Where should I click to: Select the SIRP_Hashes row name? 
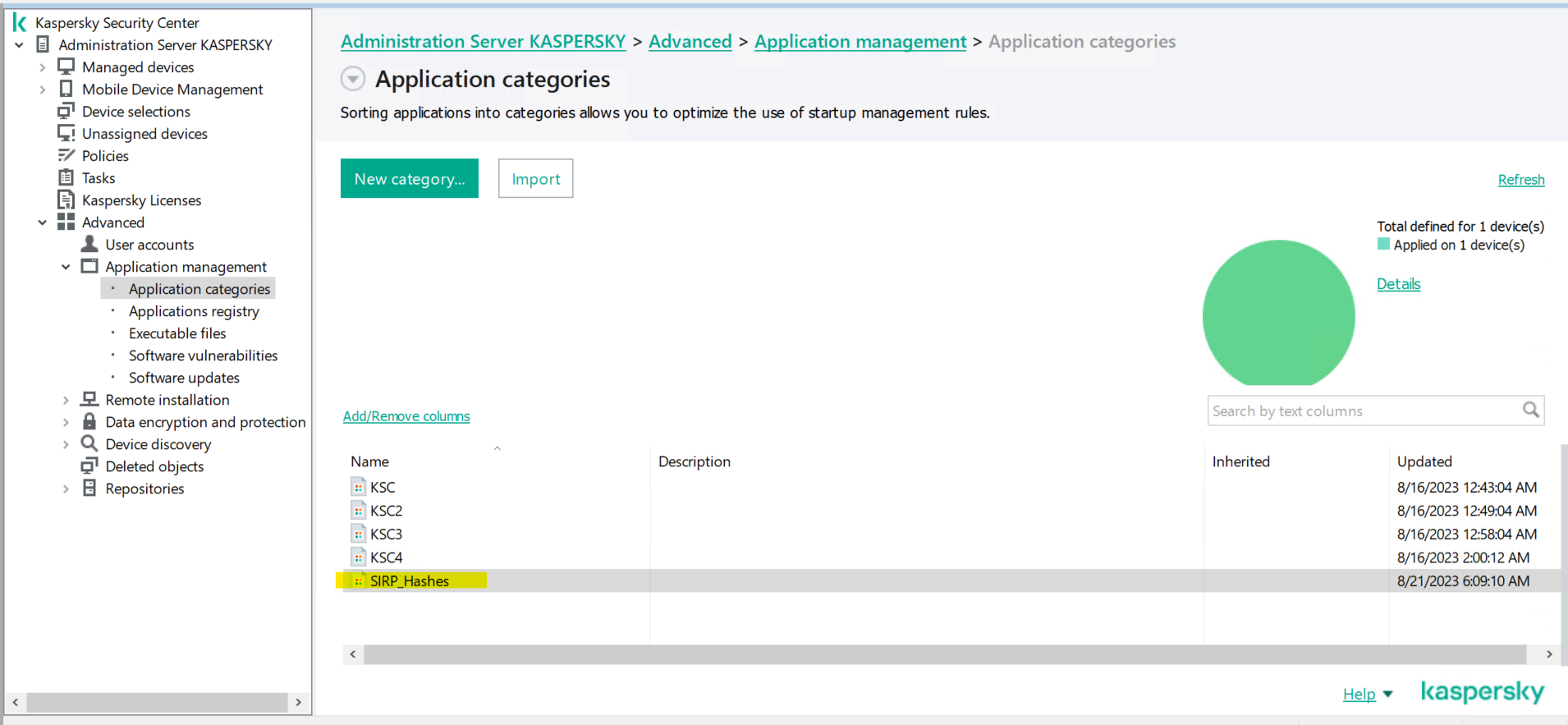tap(409, 580)
